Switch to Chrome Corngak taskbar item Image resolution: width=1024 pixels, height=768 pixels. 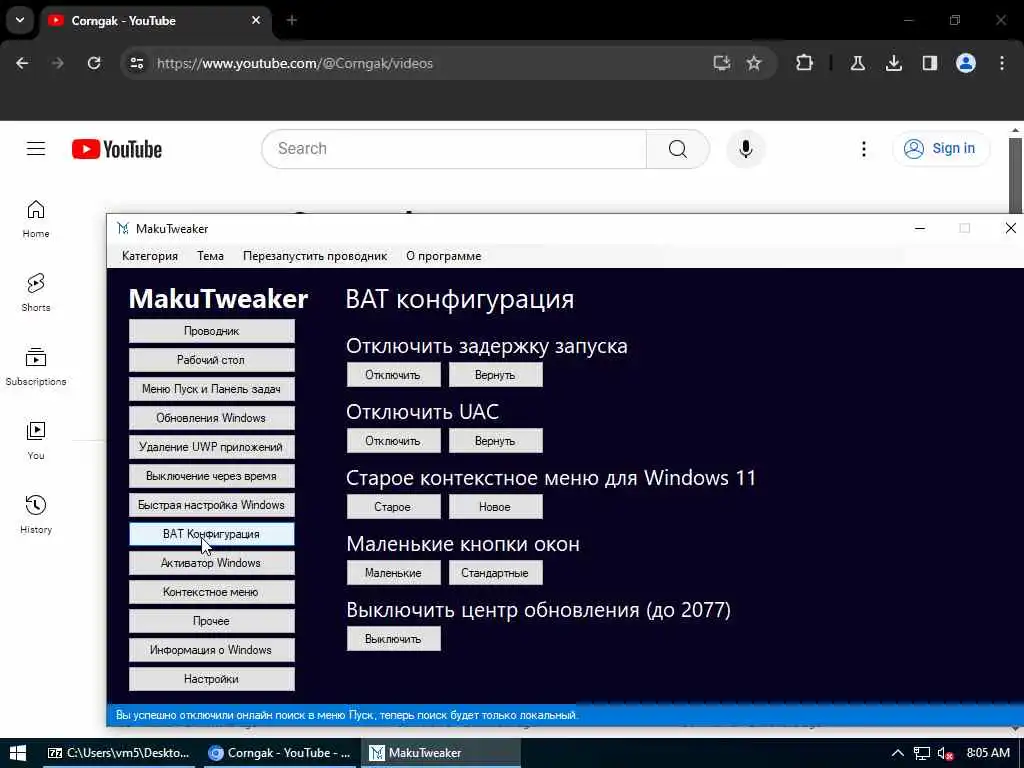(280, 753)
